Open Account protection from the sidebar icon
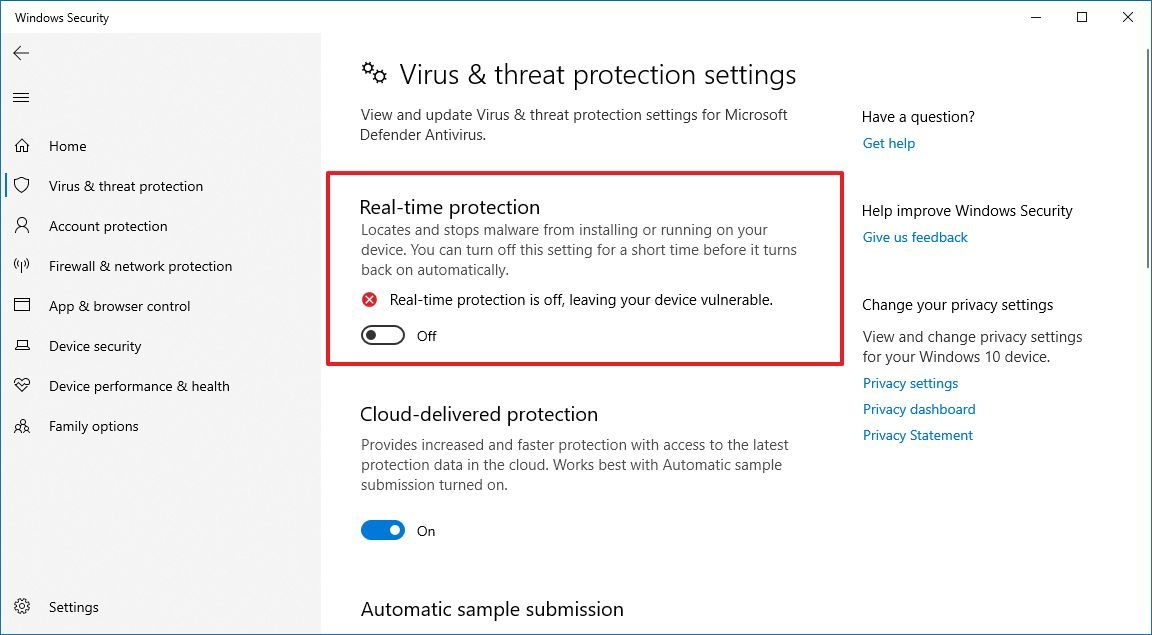 click(x=22, y=225)
